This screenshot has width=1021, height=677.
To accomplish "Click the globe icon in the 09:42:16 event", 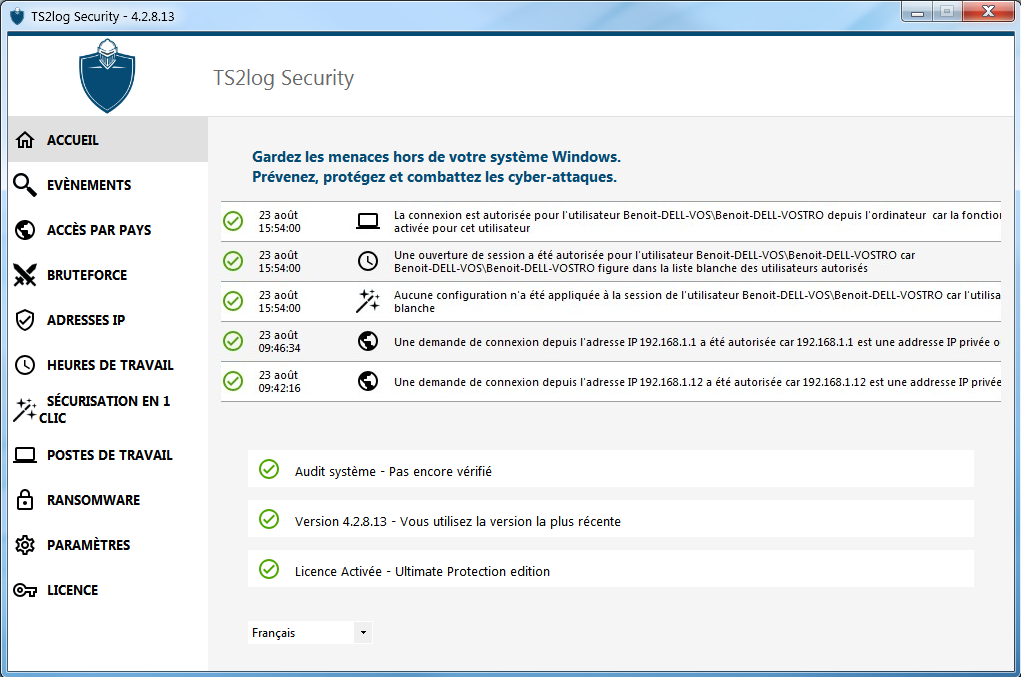I will (x=368, y=381).
